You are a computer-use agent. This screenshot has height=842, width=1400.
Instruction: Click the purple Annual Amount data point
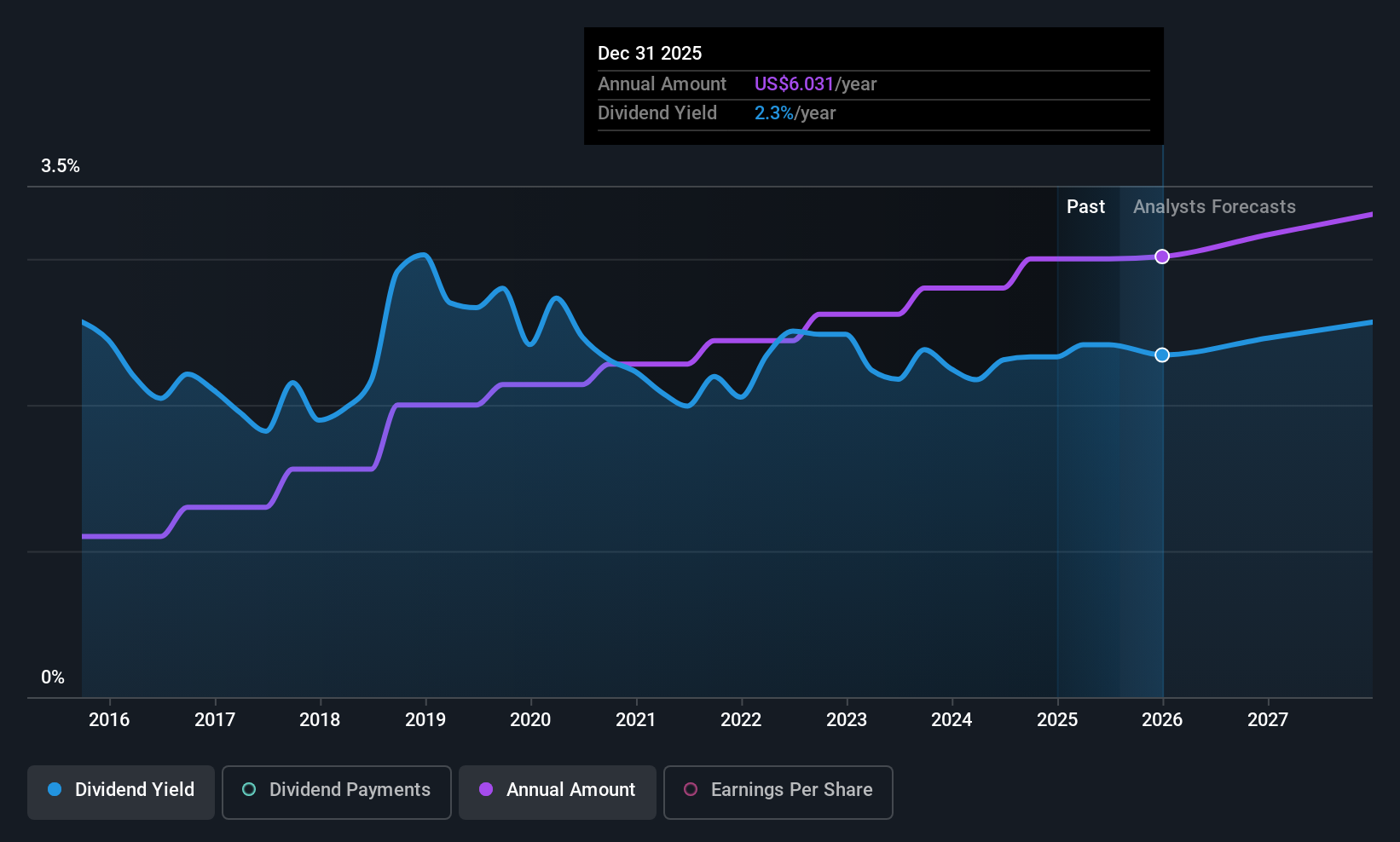[1162, 257]
